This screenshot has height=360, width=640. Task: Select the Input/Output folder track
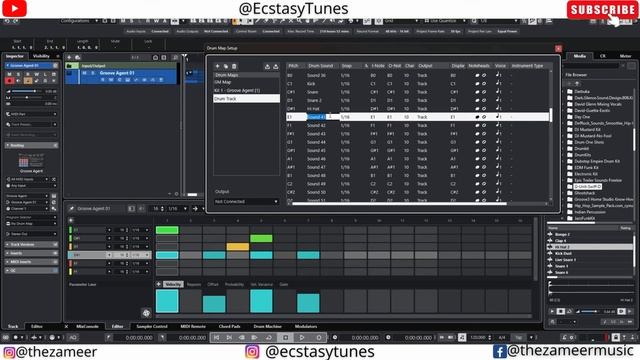(x=121, y=66)
